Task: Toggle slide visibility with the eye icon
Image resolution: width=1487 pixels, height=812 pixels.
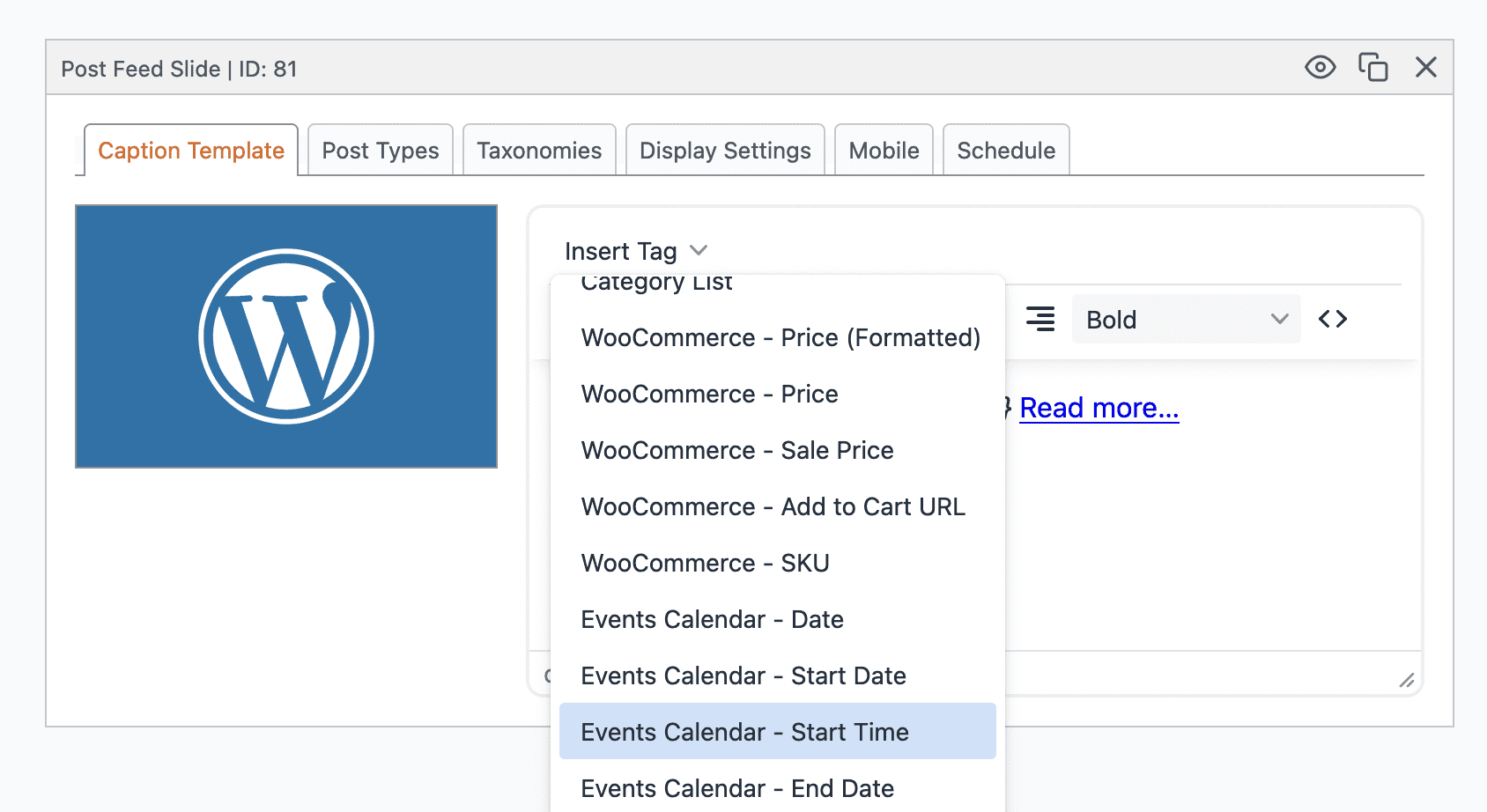Action: (1320, 68)
